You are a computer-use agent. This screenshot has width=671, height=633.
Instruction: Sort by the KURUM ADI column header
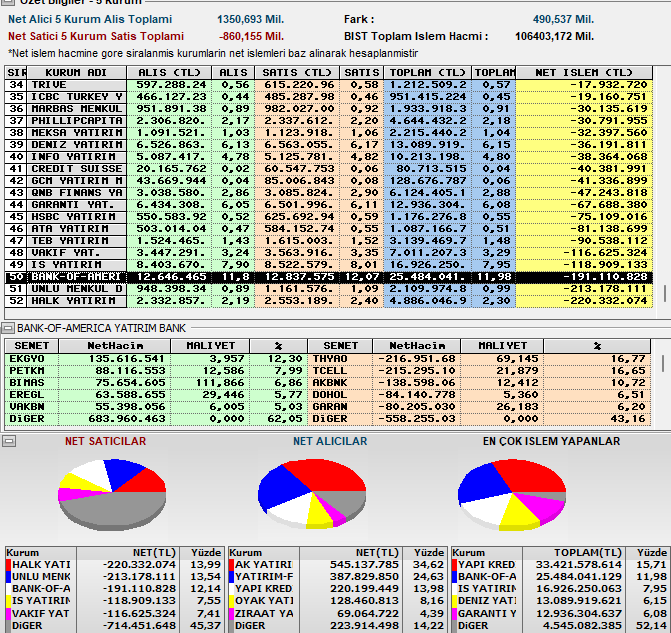coord(76,72)
